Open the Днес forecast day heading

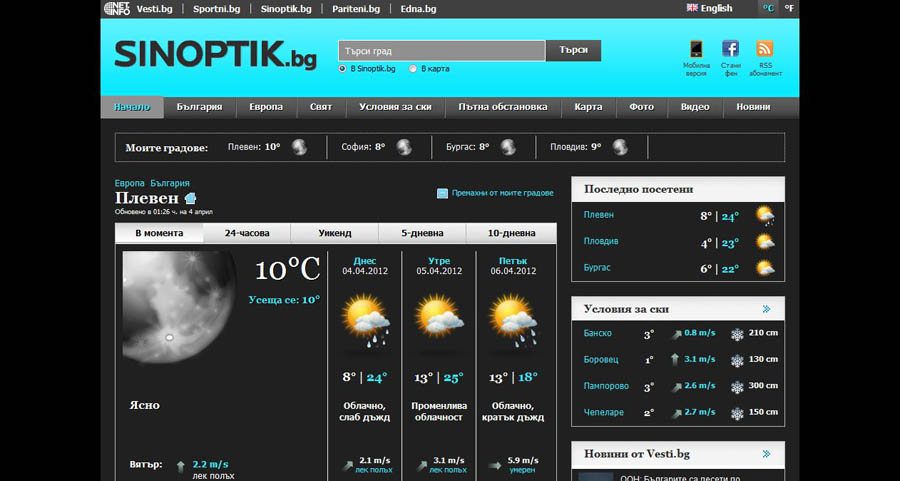point(365,261)
